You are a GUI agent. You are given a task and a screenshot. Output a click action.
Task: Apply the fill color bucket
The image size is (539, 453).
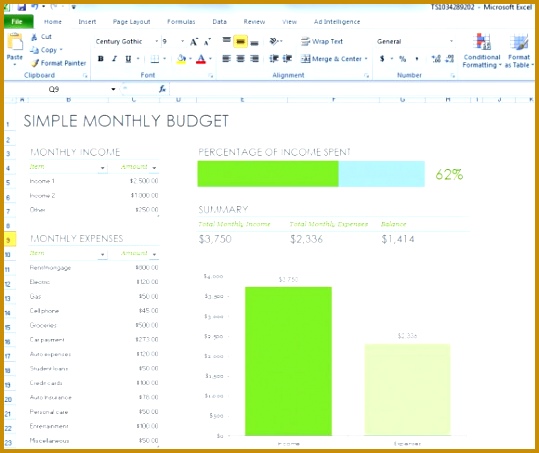(x=181, y=59)
